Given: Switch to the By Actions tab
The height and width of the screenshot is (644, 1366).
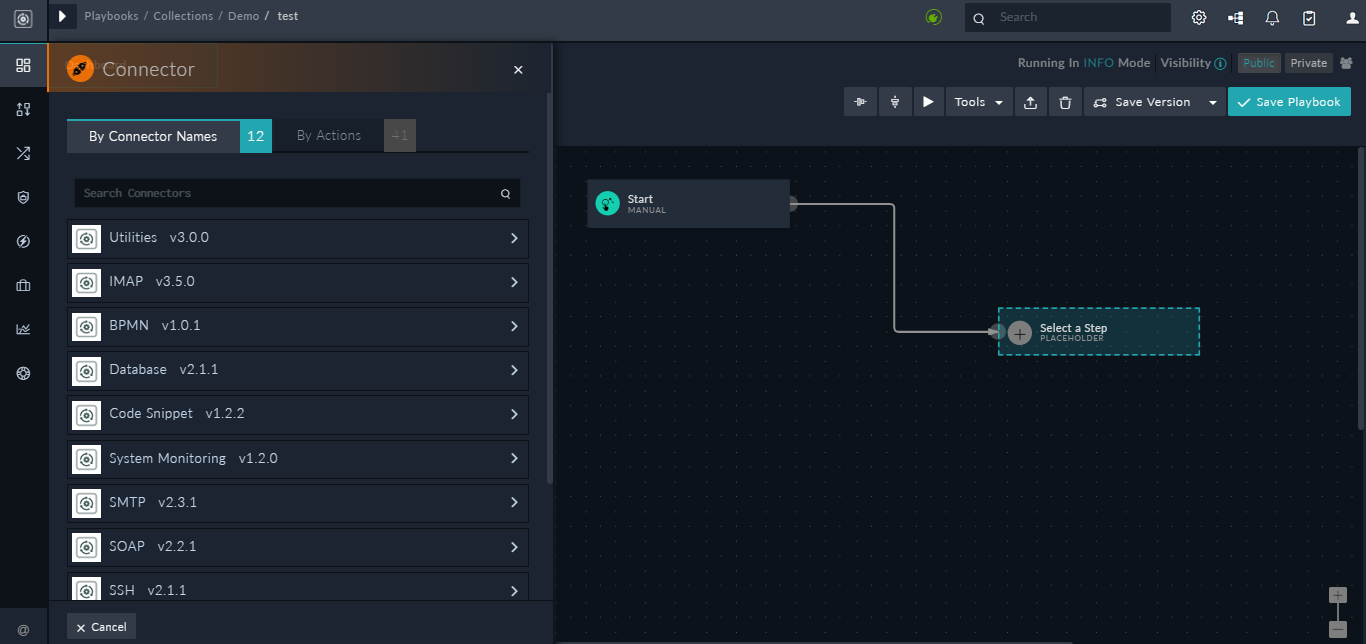Looking at the screenshot, I should click(330, 135).
